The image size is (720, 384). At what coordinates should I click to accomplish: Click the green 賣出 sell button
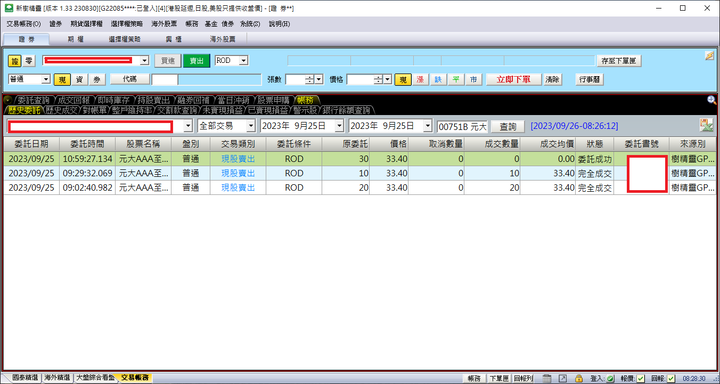(x=197, y=61)
